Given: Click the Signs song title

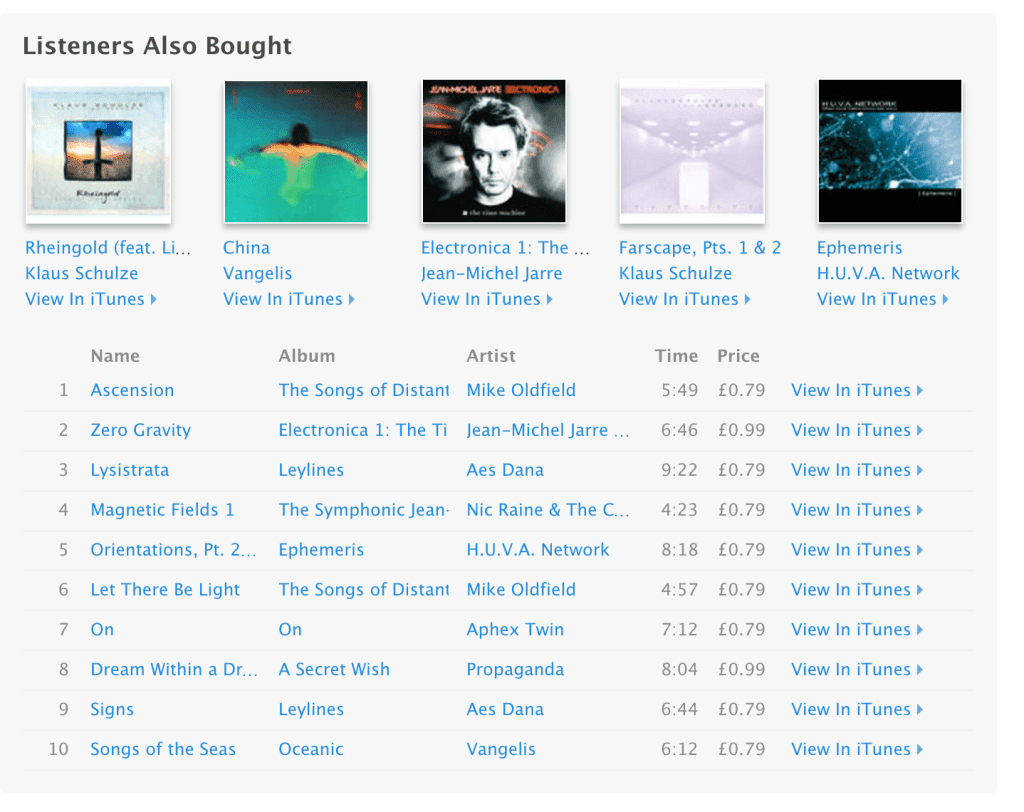Looking at the screenshot, I should point(112,709).
